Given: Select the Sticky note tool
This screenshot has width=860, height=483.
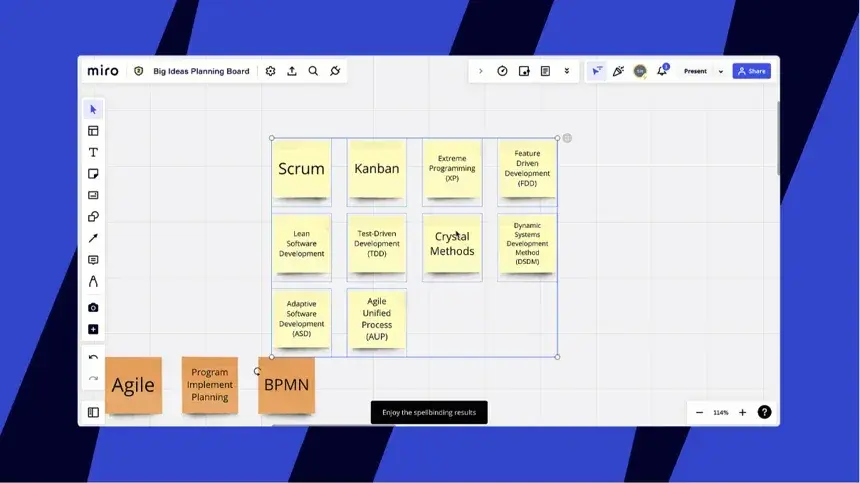Looking at the screenshot, I should pos(93,174).
